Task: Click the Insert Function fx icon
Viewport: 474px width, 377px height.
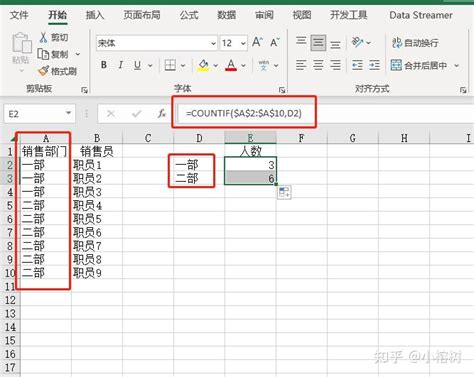Action: [162, 114]
